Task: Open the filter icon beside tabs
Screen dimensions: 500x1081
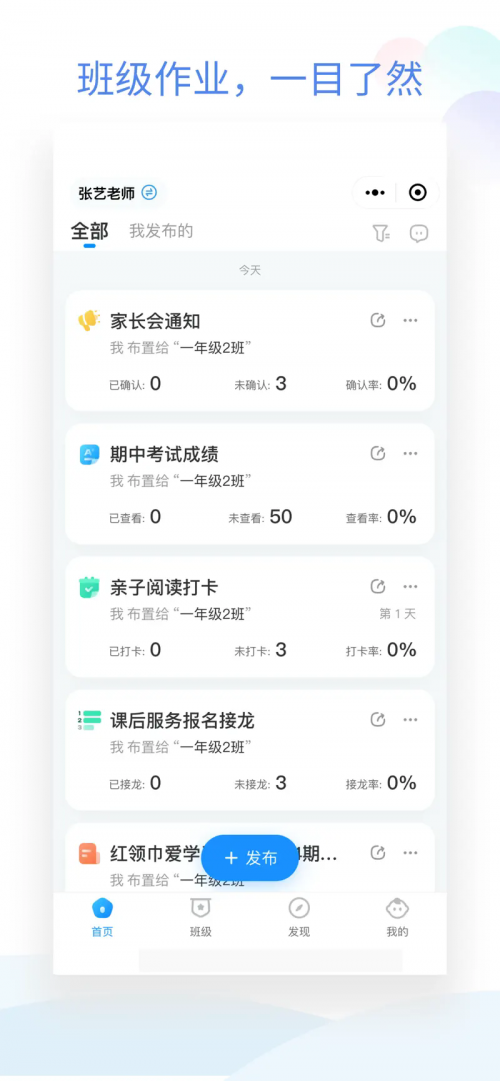Action: coord(381,234)
